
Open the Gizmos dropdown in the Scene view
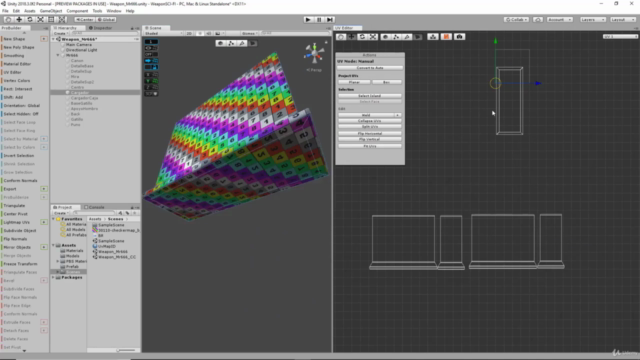[x=249, y=33]
